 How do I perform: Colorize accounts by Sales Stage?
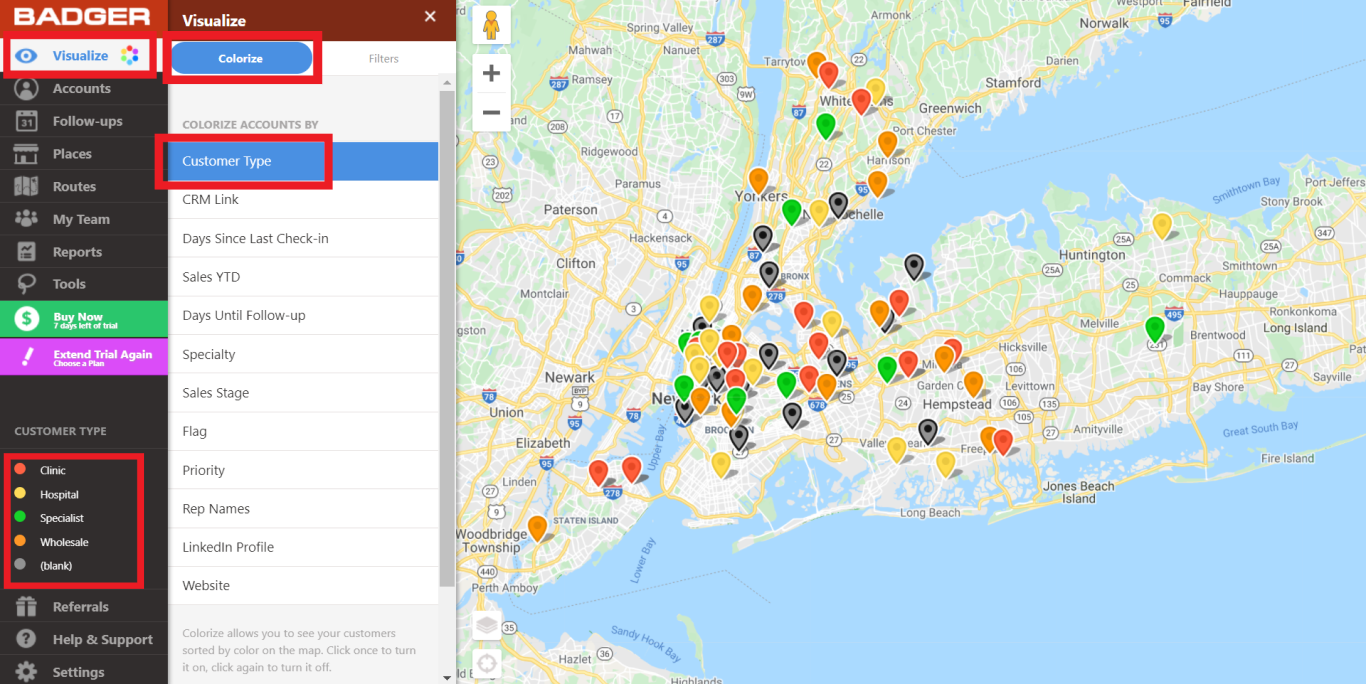303,393
